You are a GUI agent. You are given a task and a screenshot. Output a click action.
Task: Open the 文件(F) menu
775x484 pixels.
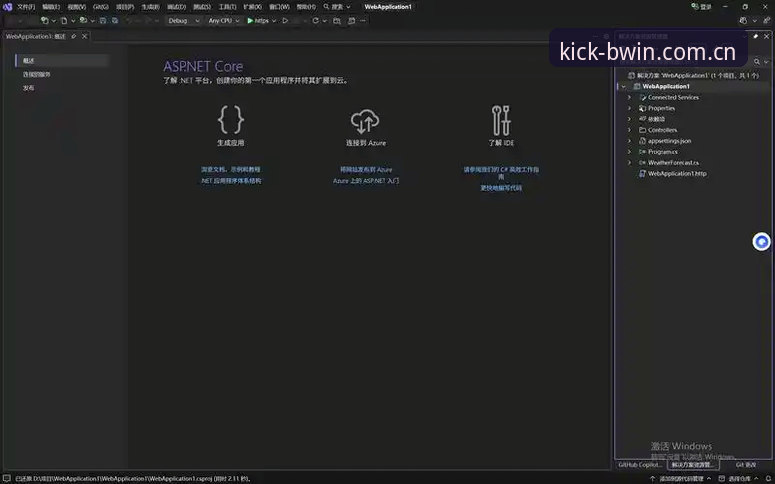point(26,7)
